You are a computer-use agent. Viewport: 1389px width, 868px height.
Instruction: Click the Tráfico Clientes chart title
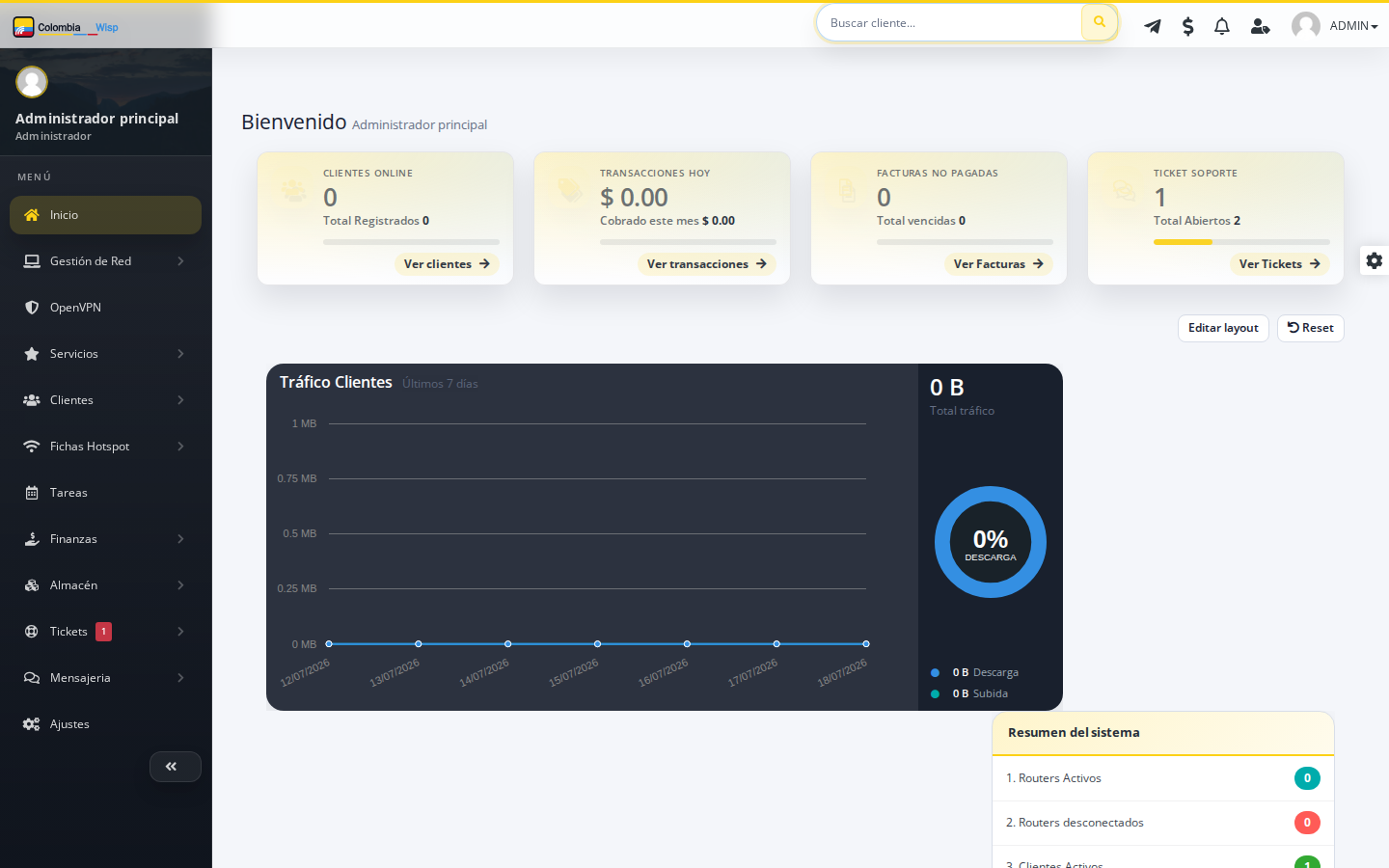[336, 382]
